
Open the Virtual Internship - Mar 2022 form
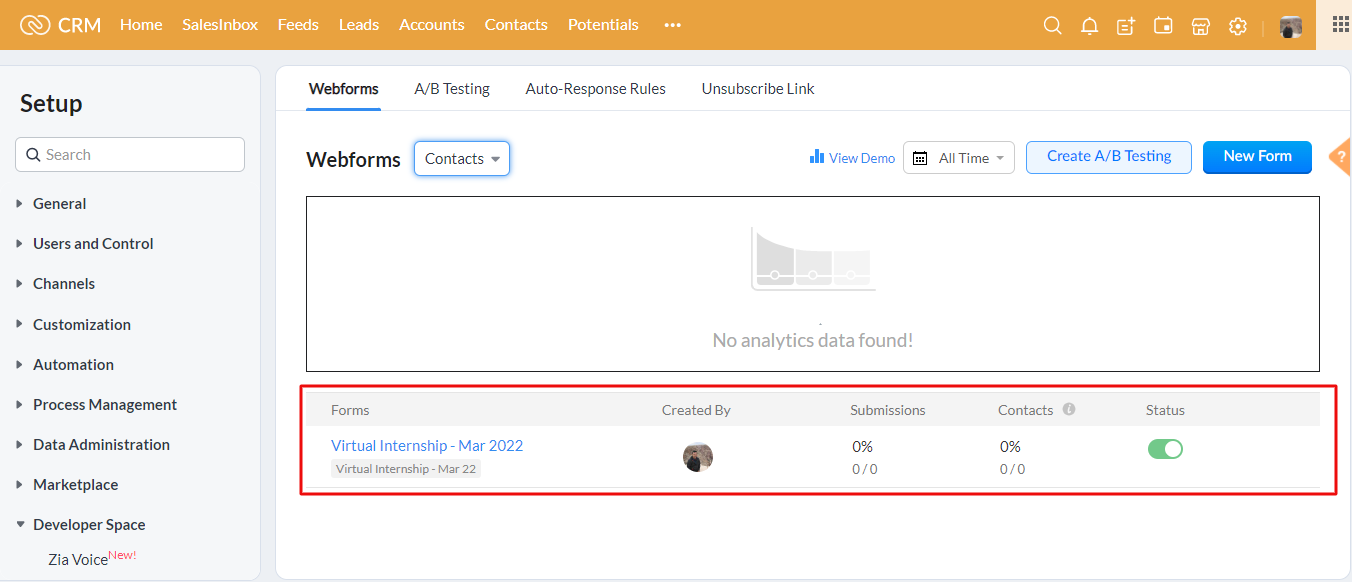[x=427, y=446]
